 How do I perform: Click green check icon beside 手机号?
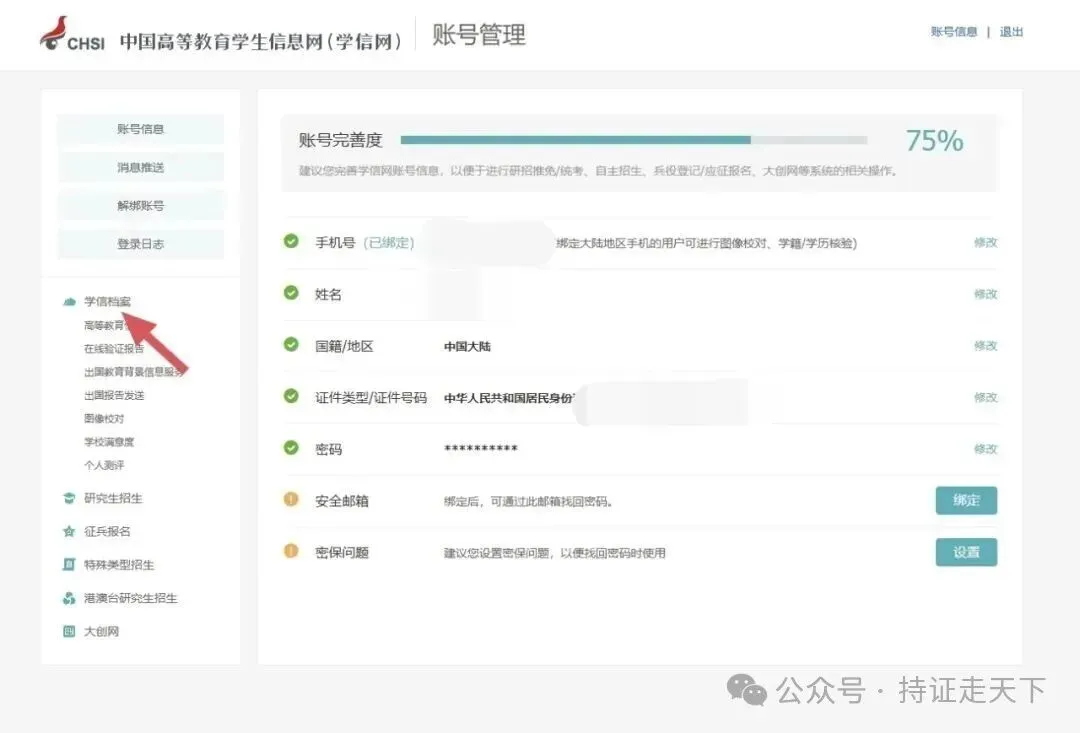point(291,241)
